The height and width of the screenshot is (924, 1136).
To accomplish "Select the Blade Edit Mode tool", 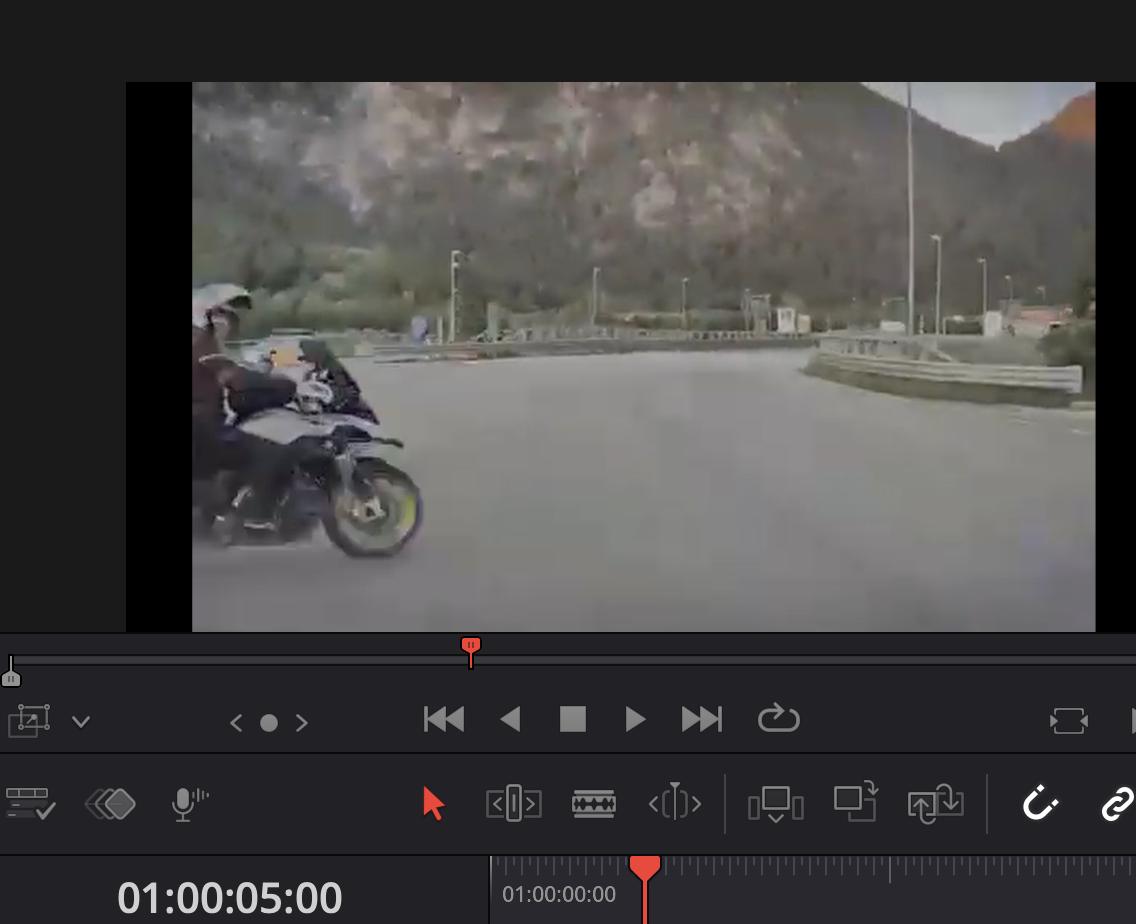I will pyautogui.click(x=593, y=804).
